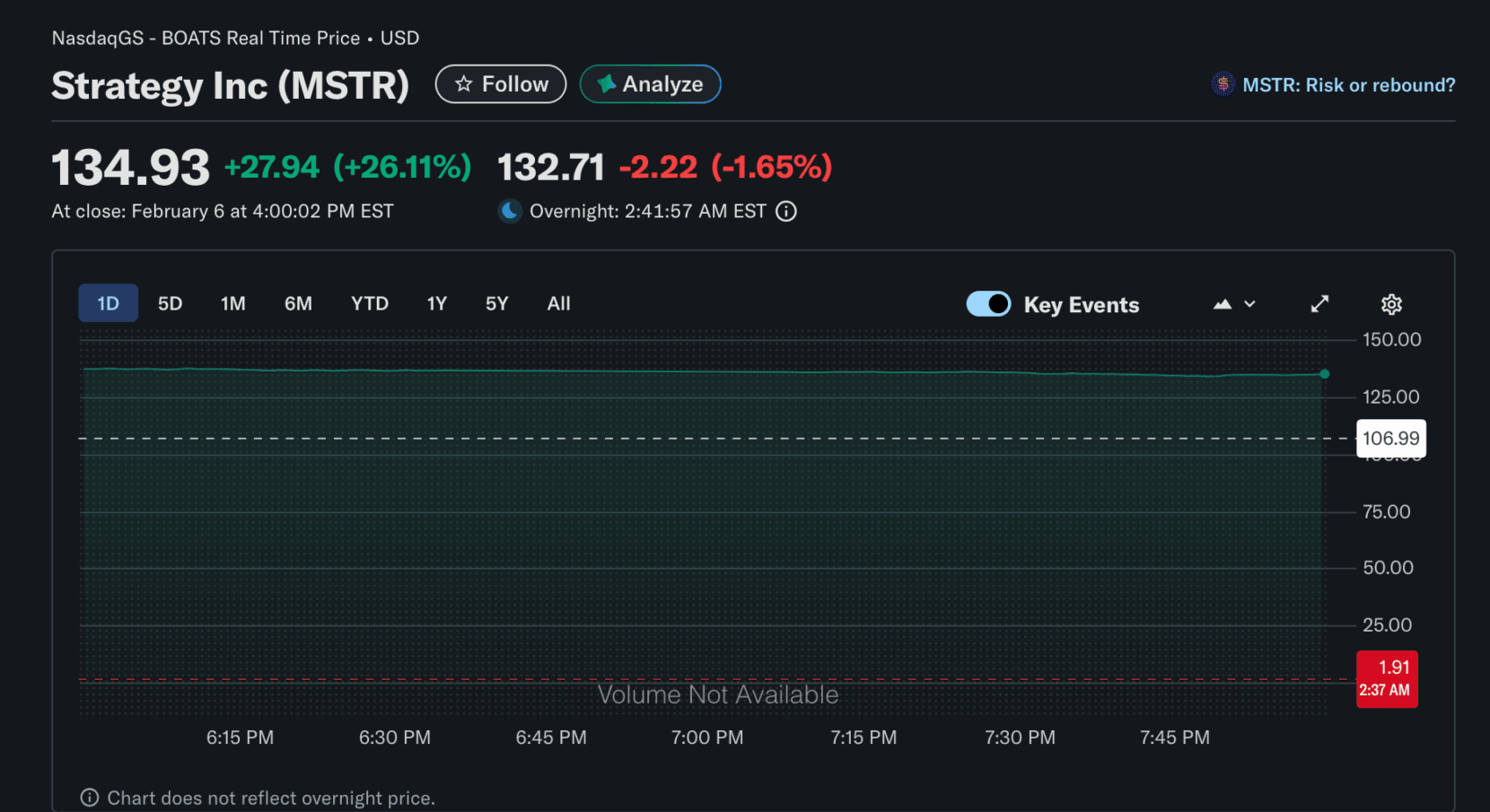Screen dimensions: 1490x812
Task: Click the mountain chart type icon
Action: click(x=1222, y=304)
